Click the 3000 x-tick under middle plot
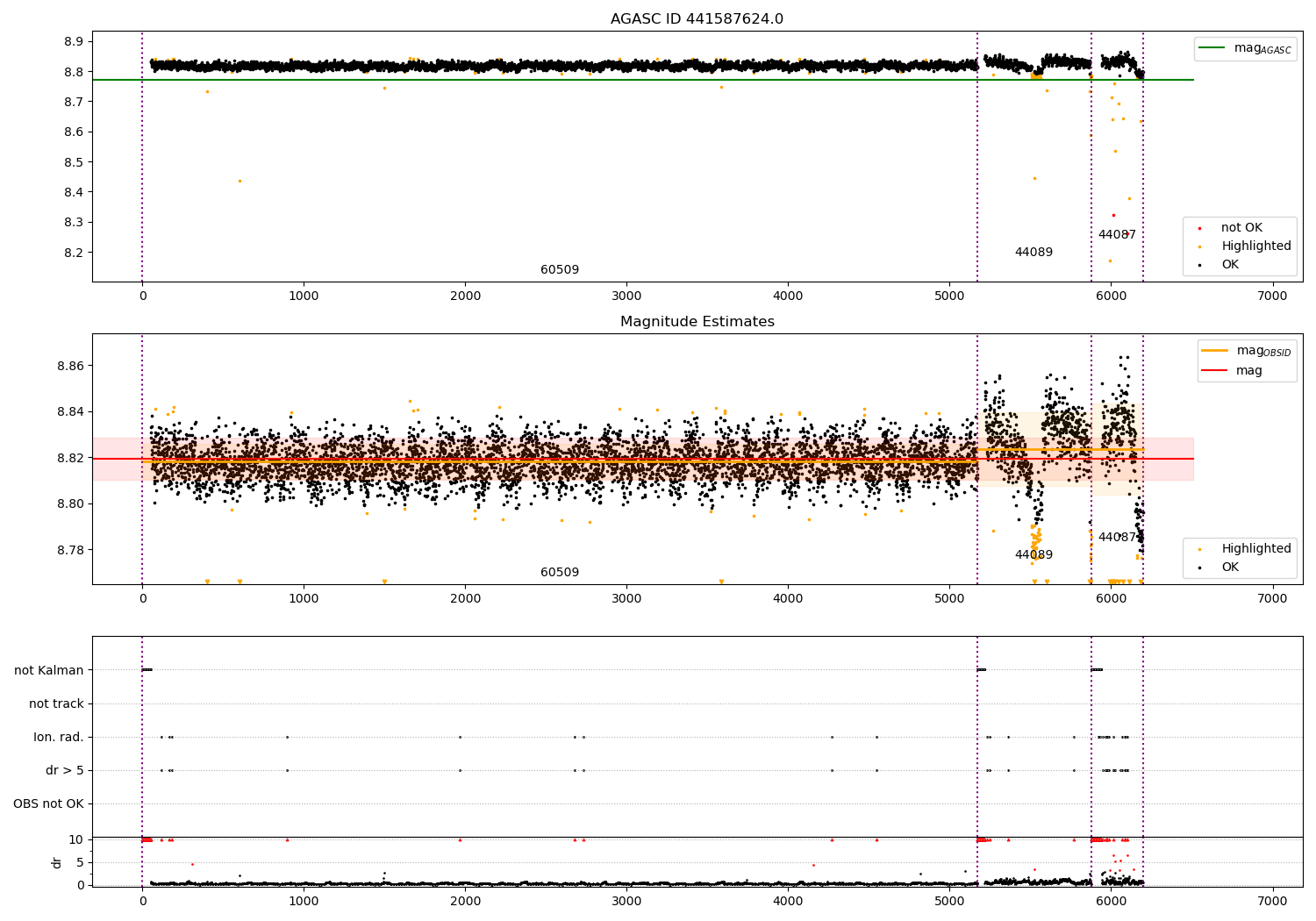 click(x=626, y=599)
